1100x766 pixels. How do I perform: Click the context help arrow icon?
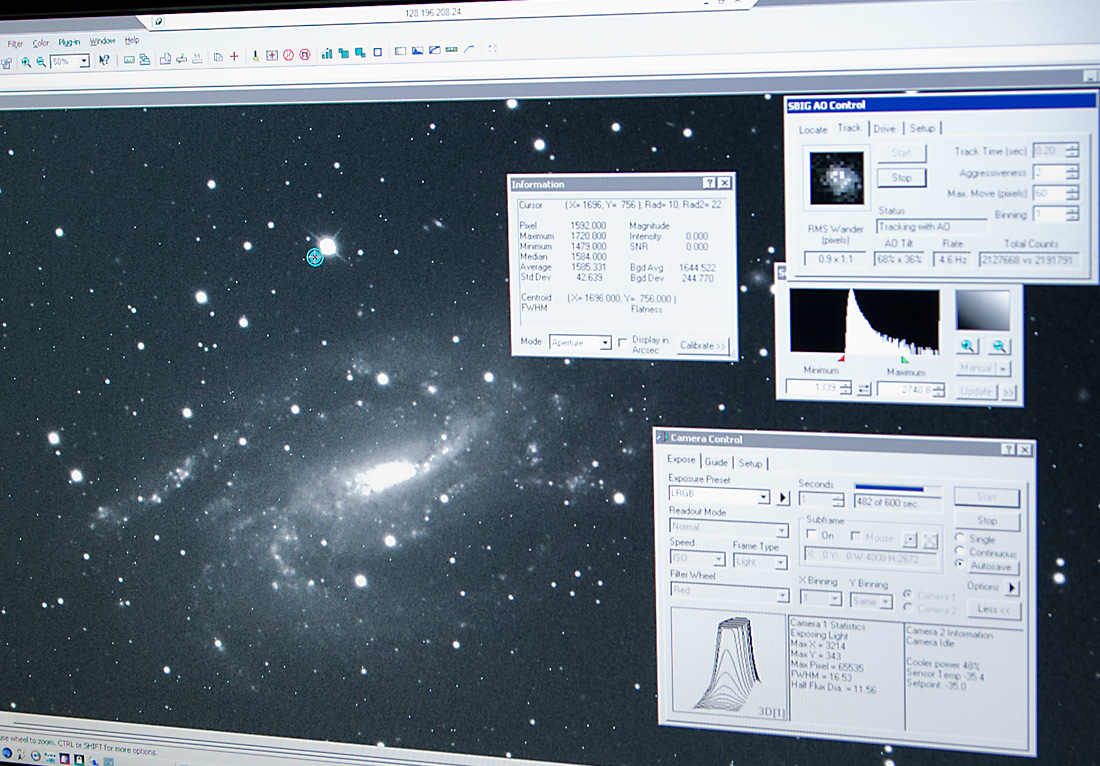pyautogui.click(x=104, y=60)
